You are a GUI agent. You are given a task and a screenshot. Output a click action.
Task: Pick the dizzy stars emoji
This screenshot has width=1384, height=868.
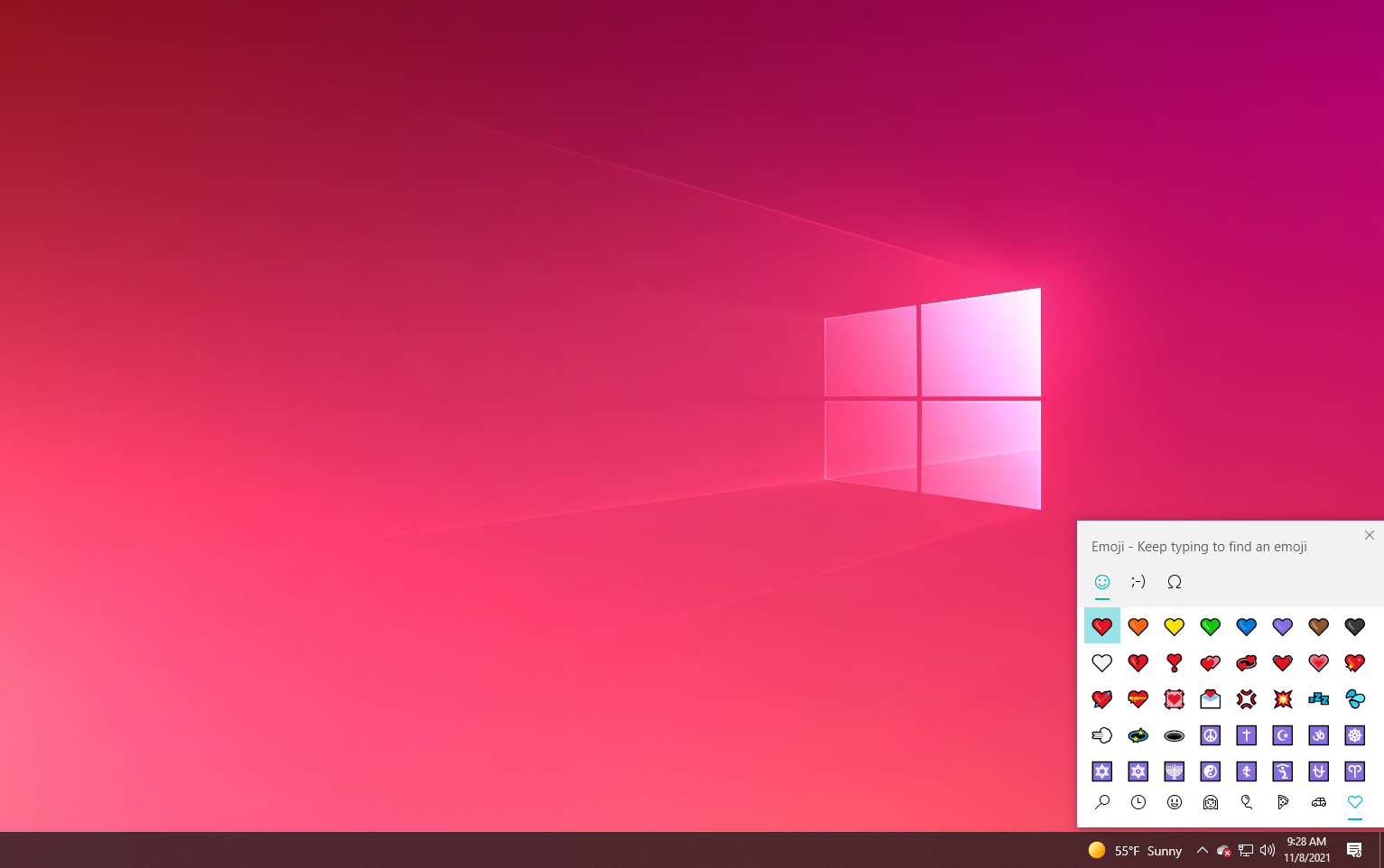coord(1138,735)
